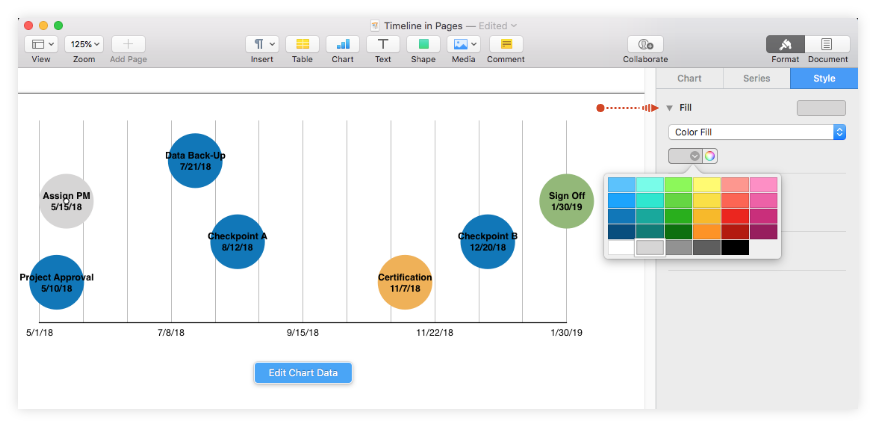Open the color wheel picker
876x427 pixels.
pyautogui.click(x=710, y=155)
